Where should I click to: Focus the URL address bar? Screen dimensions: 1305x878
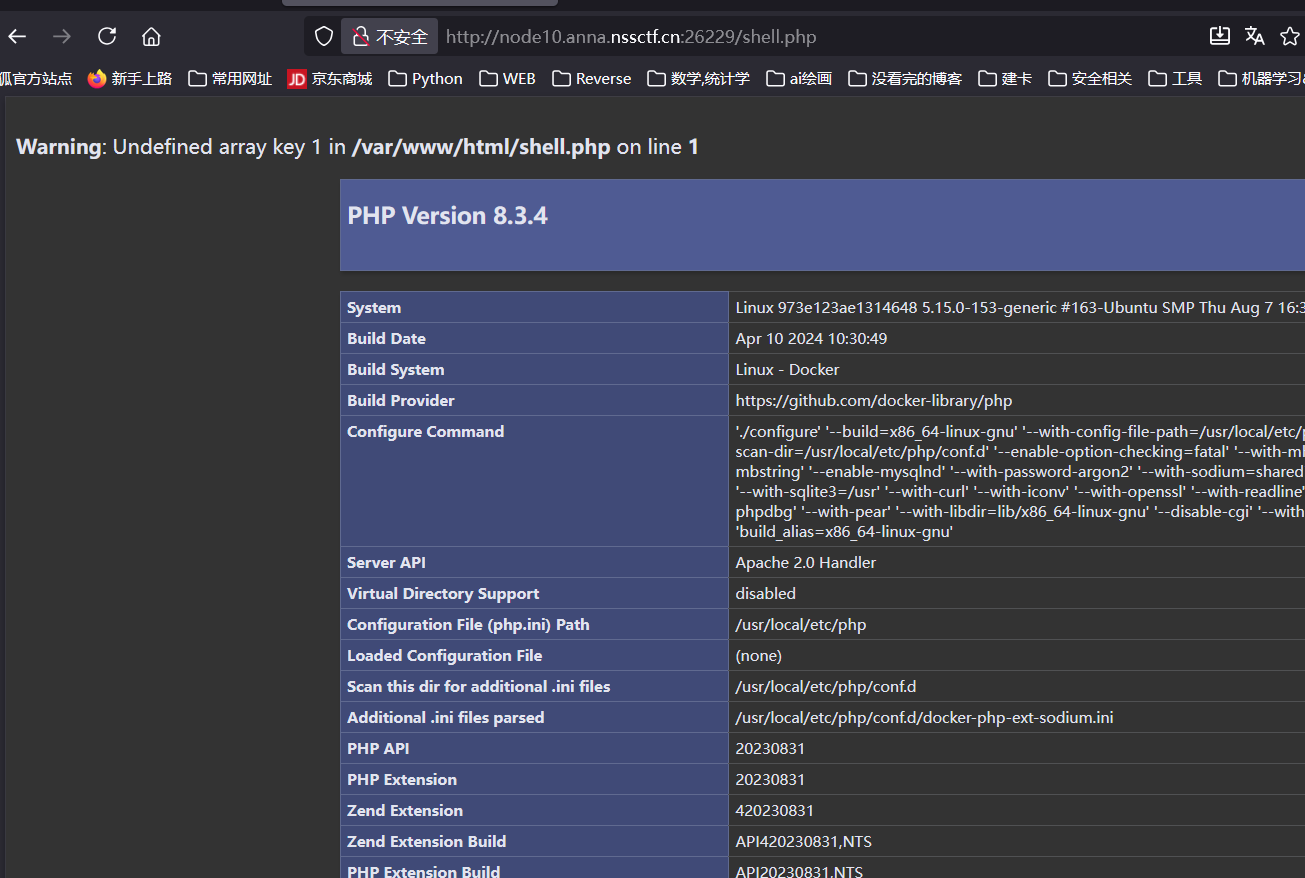coord(631,37)
